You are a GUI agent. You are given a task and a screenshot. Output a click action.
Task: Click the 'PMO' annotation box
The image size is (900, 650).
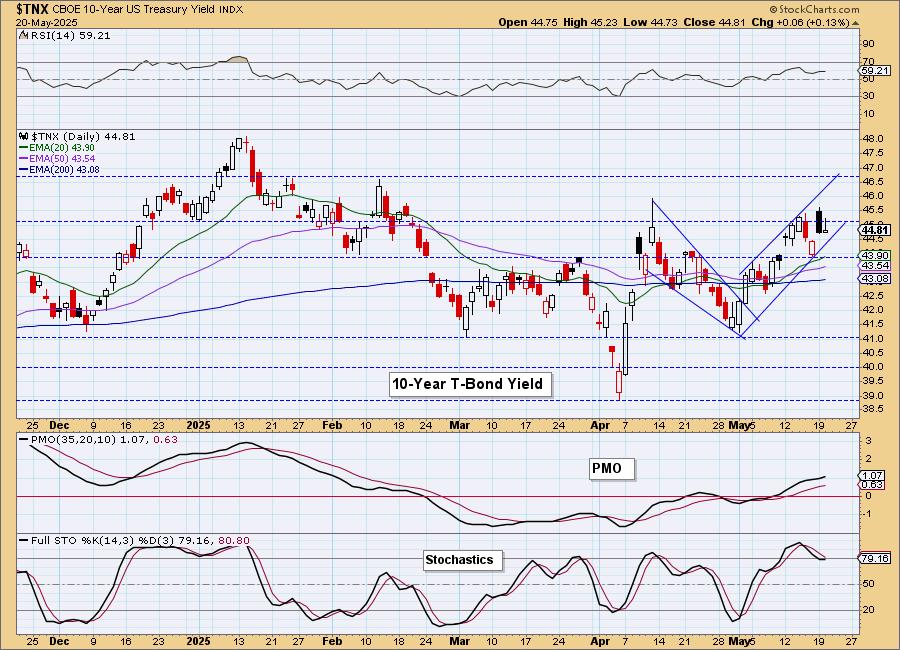click(x=612, y=469)
